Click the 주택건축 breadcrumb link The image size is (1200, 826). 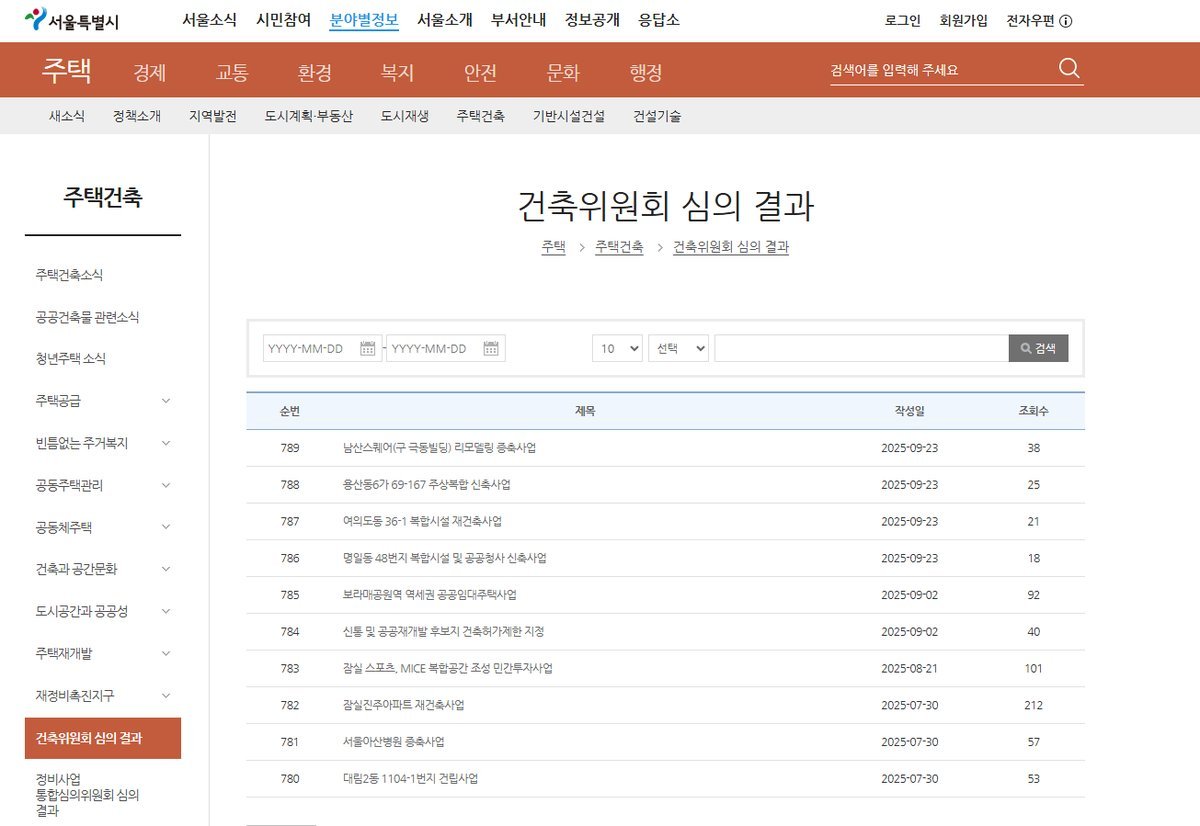(x=619, y=247)
